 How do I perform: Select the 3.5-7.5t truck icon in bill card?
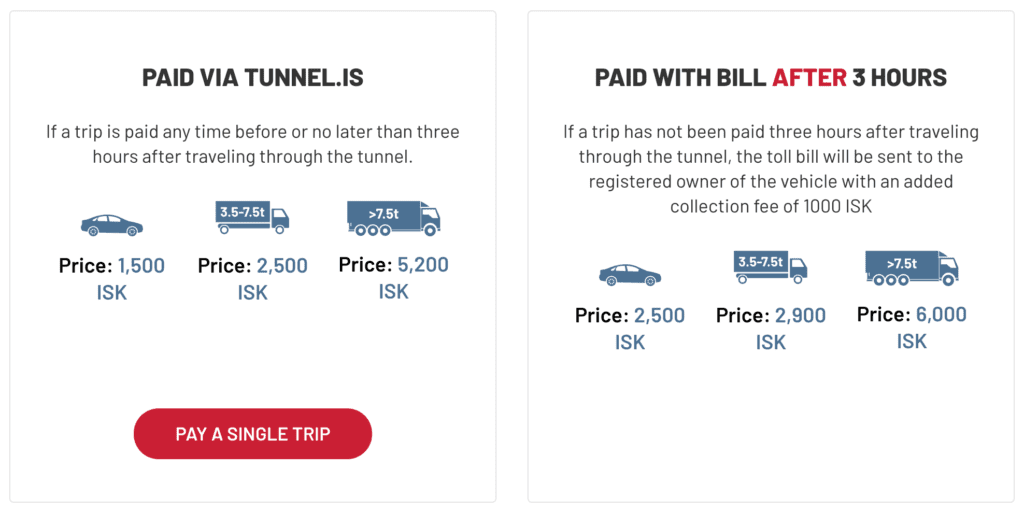[x=770, y=267]
